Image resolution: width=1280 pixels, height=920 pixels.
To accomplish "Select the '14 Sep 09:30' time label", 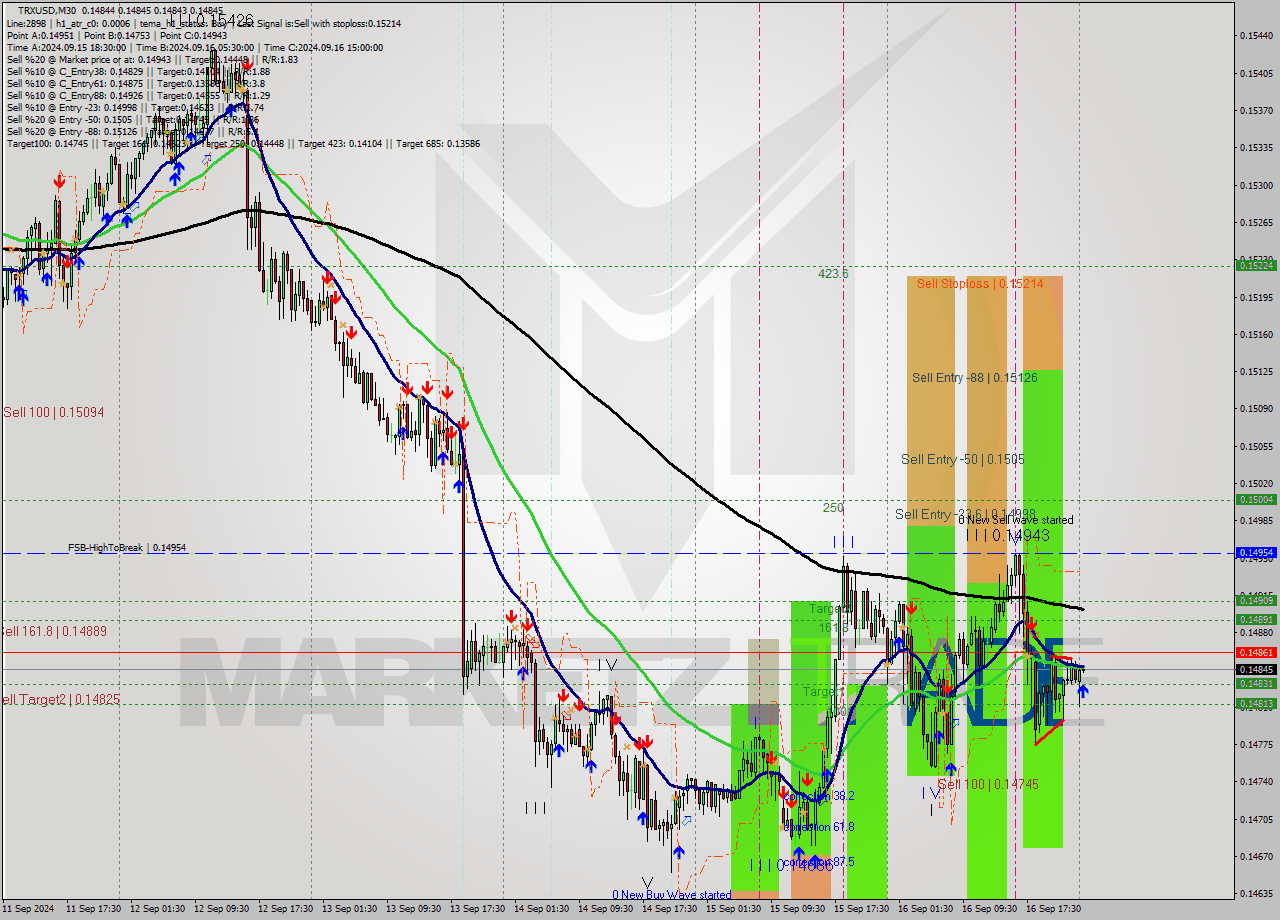I will 605,909.
